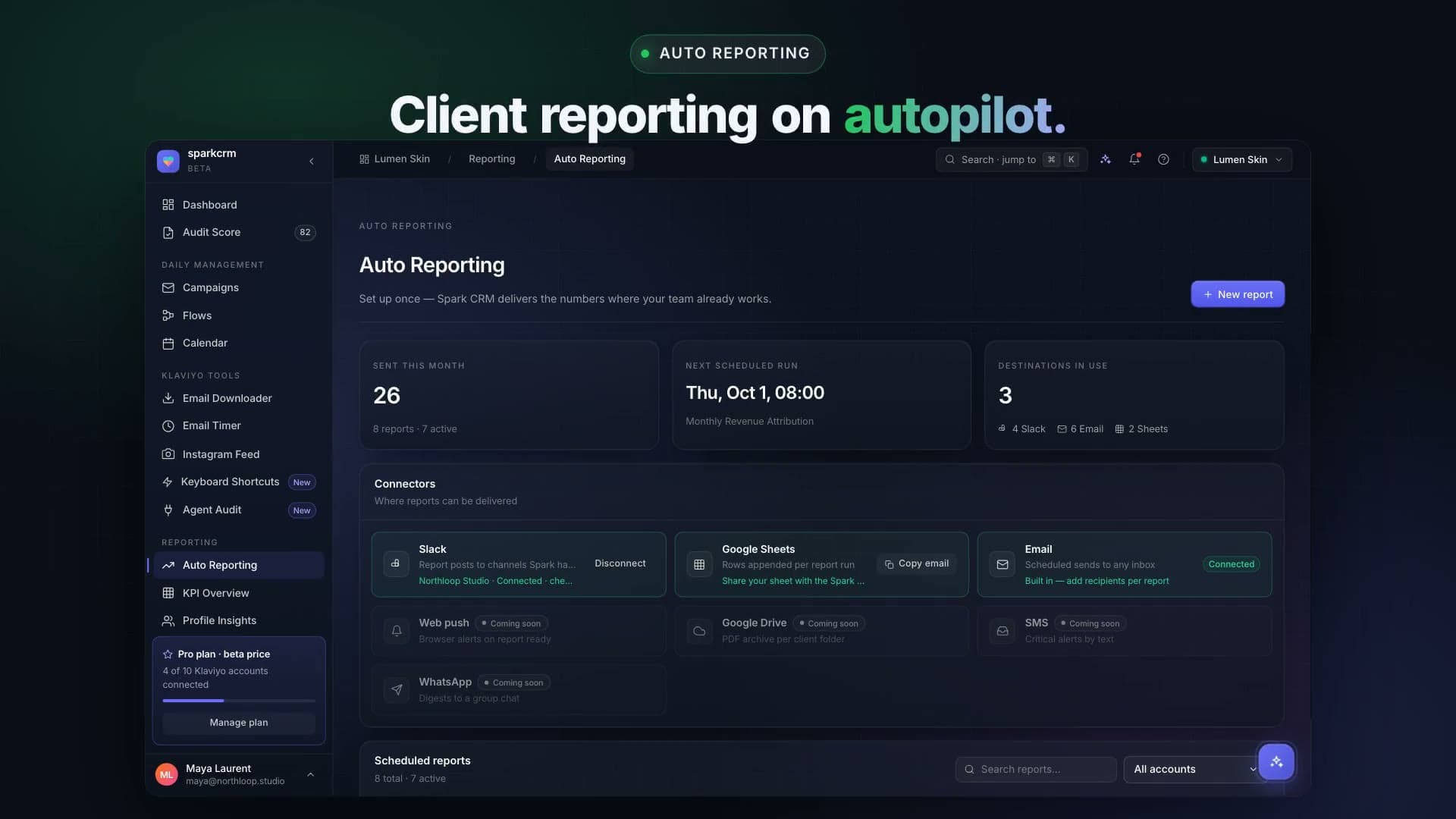Click the Agent Audit plug icon
The image size is (1456, 819).
pyautogui.click(x=168, y=510)
